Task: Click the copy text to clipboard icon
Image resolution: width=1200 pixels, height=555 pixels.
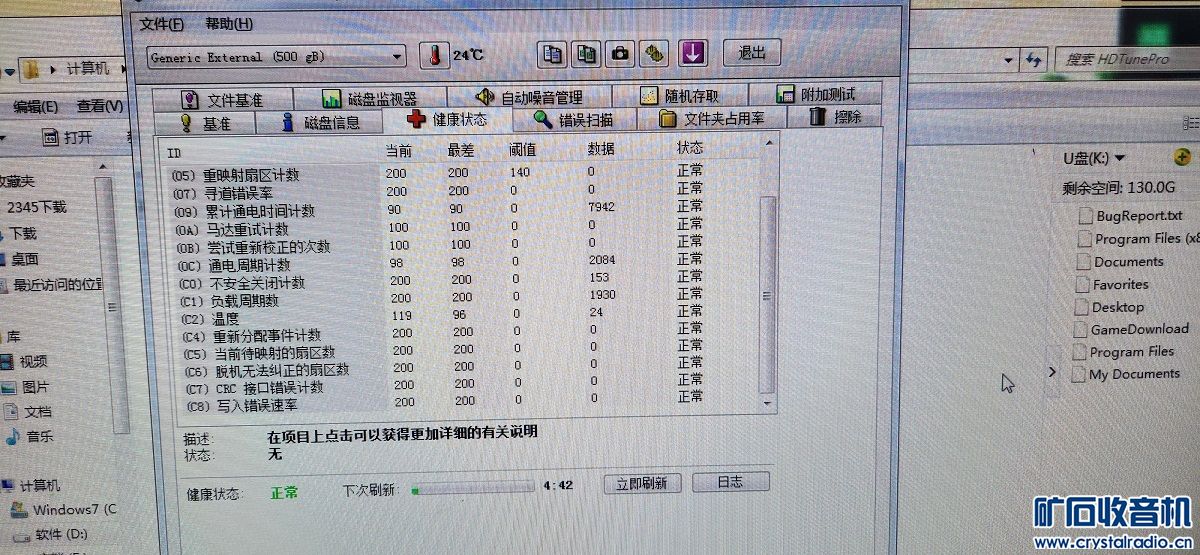Action: point(551,54)
